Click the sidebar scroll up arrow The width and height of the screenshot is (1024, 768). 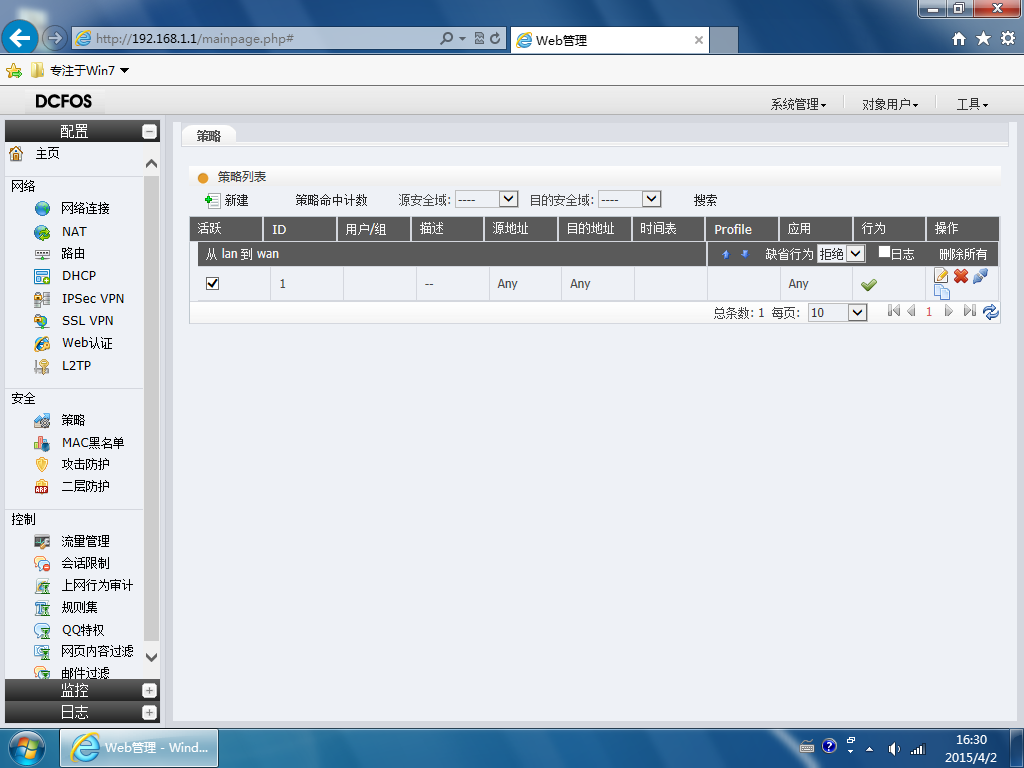click(x=152, y=163)
